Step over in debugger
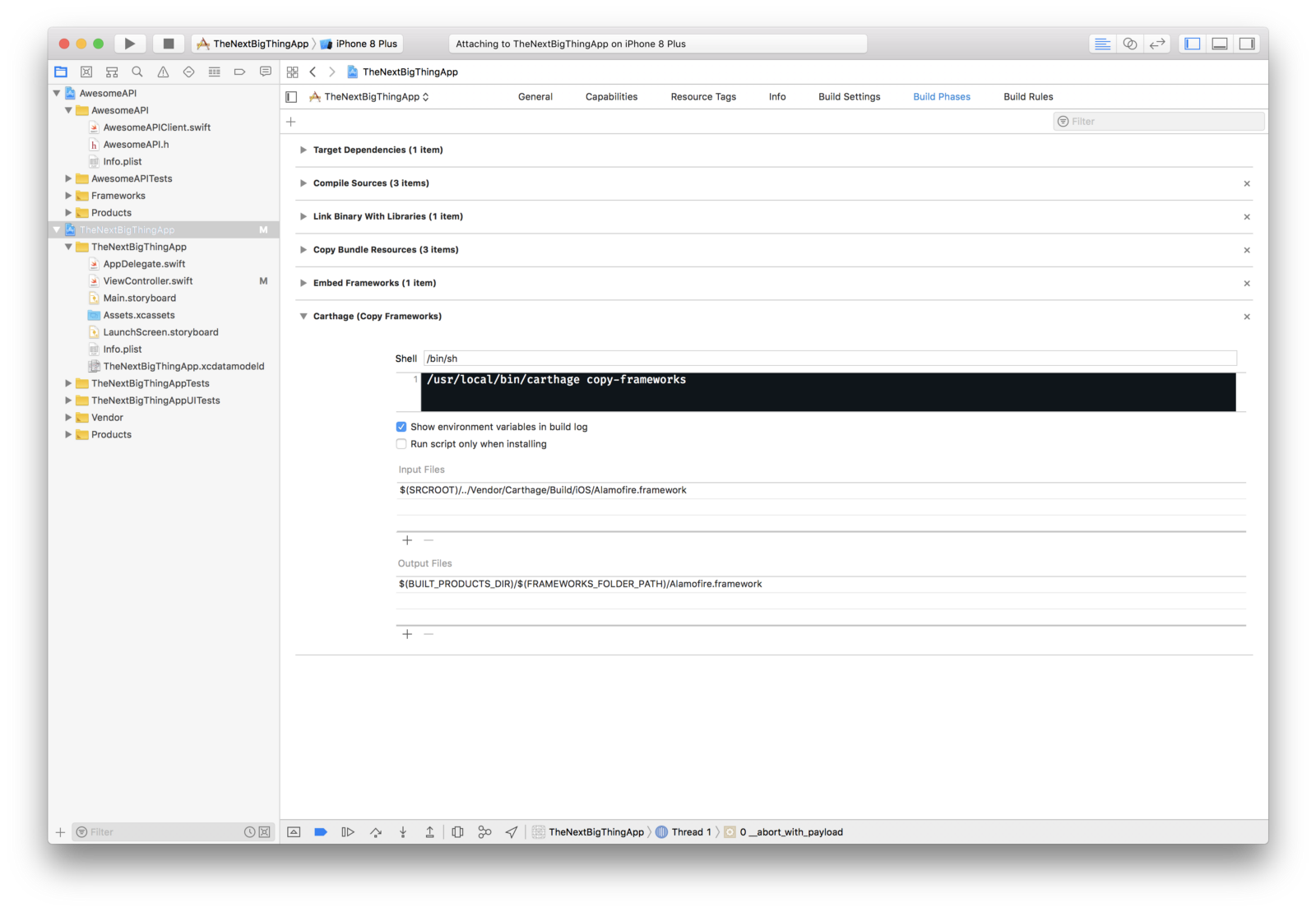Viewport: 1316px width, 912px height. point(376,832)
